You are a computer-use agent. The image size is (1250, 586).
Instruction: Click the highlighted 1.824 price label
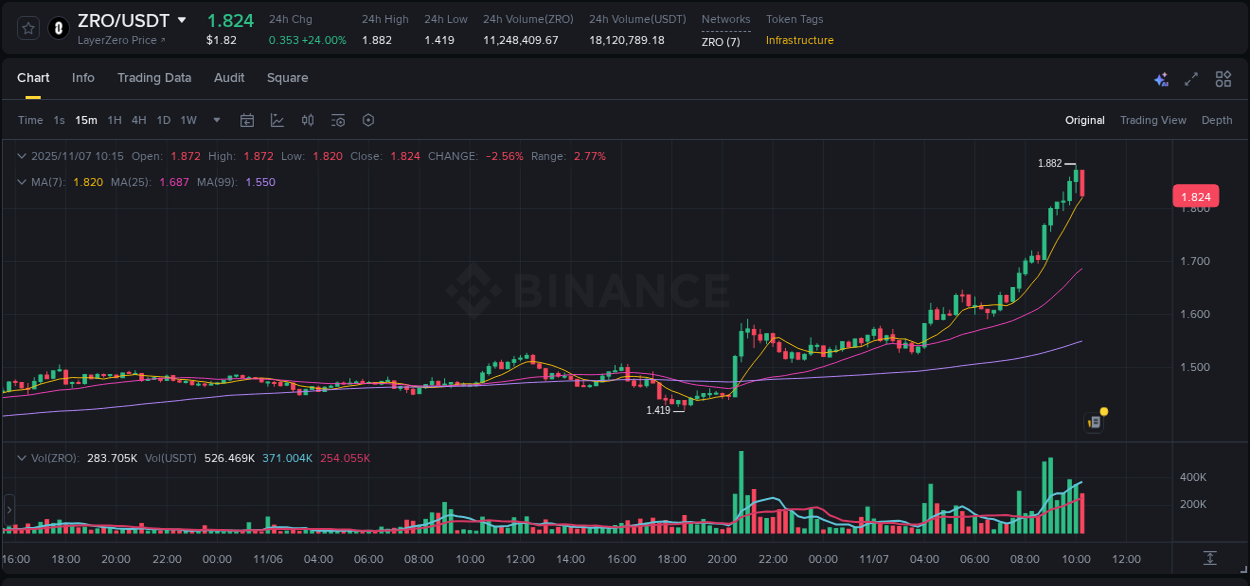[1196, 196]
